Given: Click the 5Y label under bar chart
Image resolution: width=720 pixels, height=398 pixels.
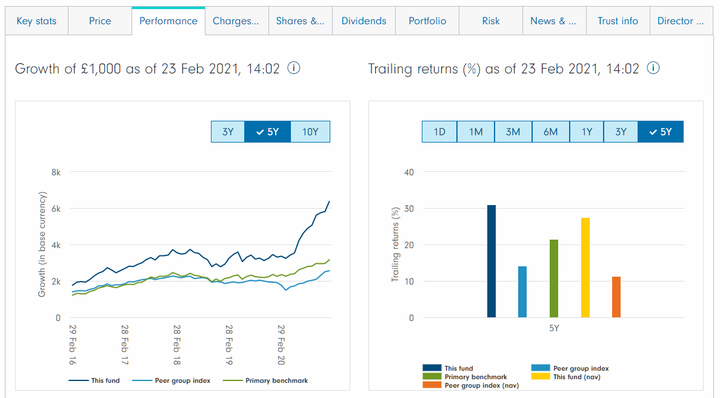Looking at the screenshot, I should click(554, 328).
